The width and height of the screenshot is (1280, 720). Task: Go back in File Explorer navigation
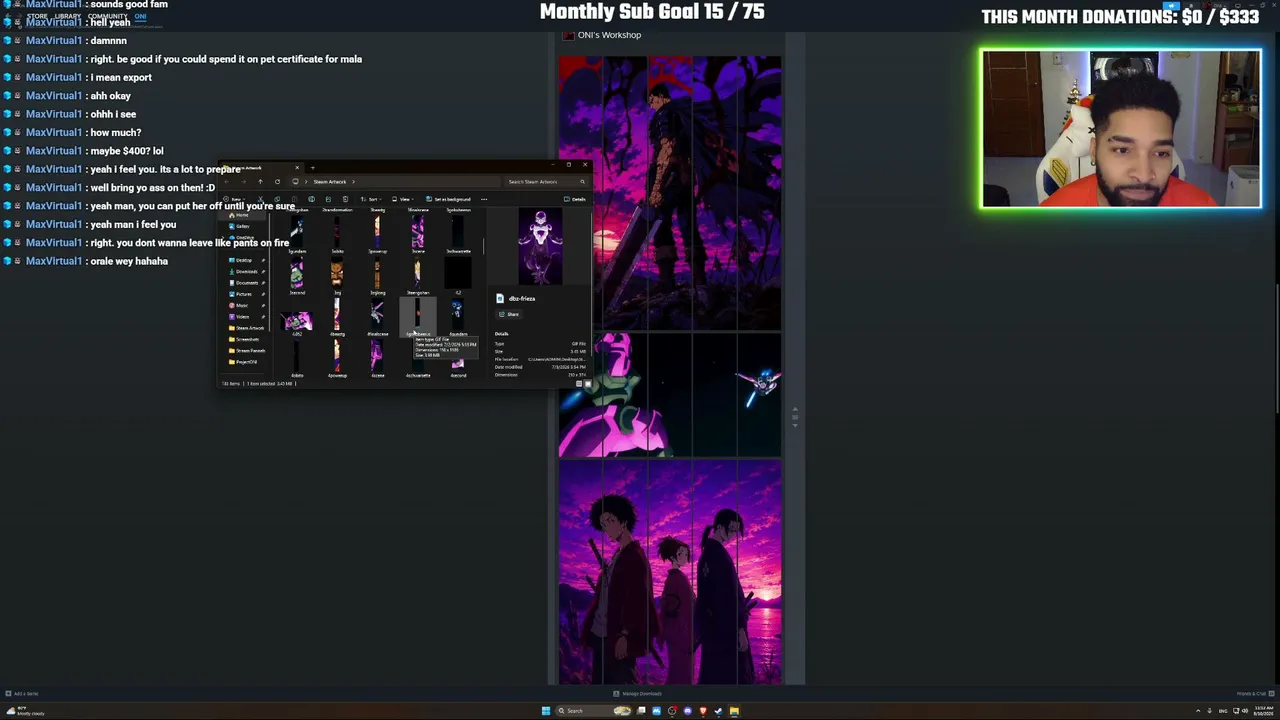pyautogui.click(x=227, y=182)
